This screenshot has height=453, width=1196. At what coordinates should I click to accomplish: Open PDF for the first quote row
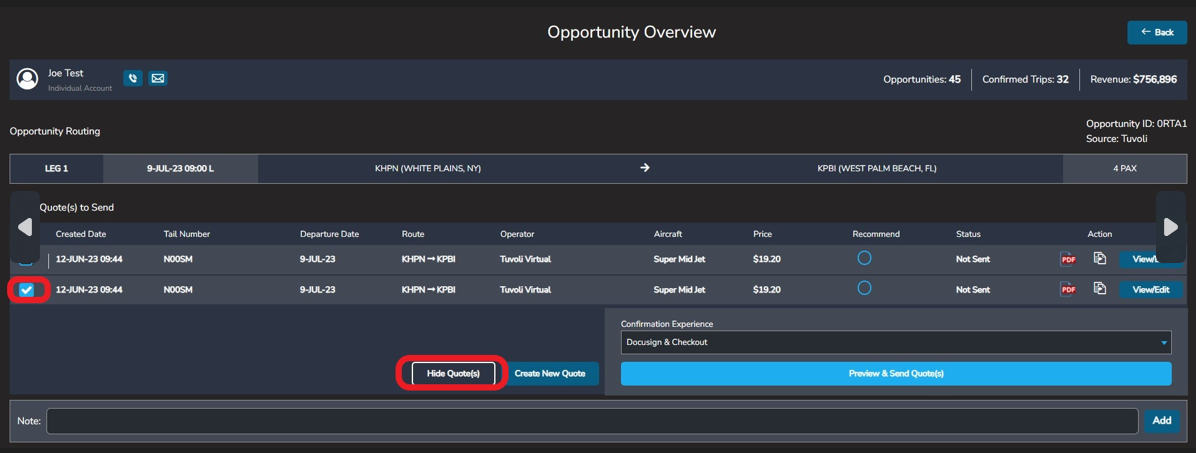[x=1068, y=259]
